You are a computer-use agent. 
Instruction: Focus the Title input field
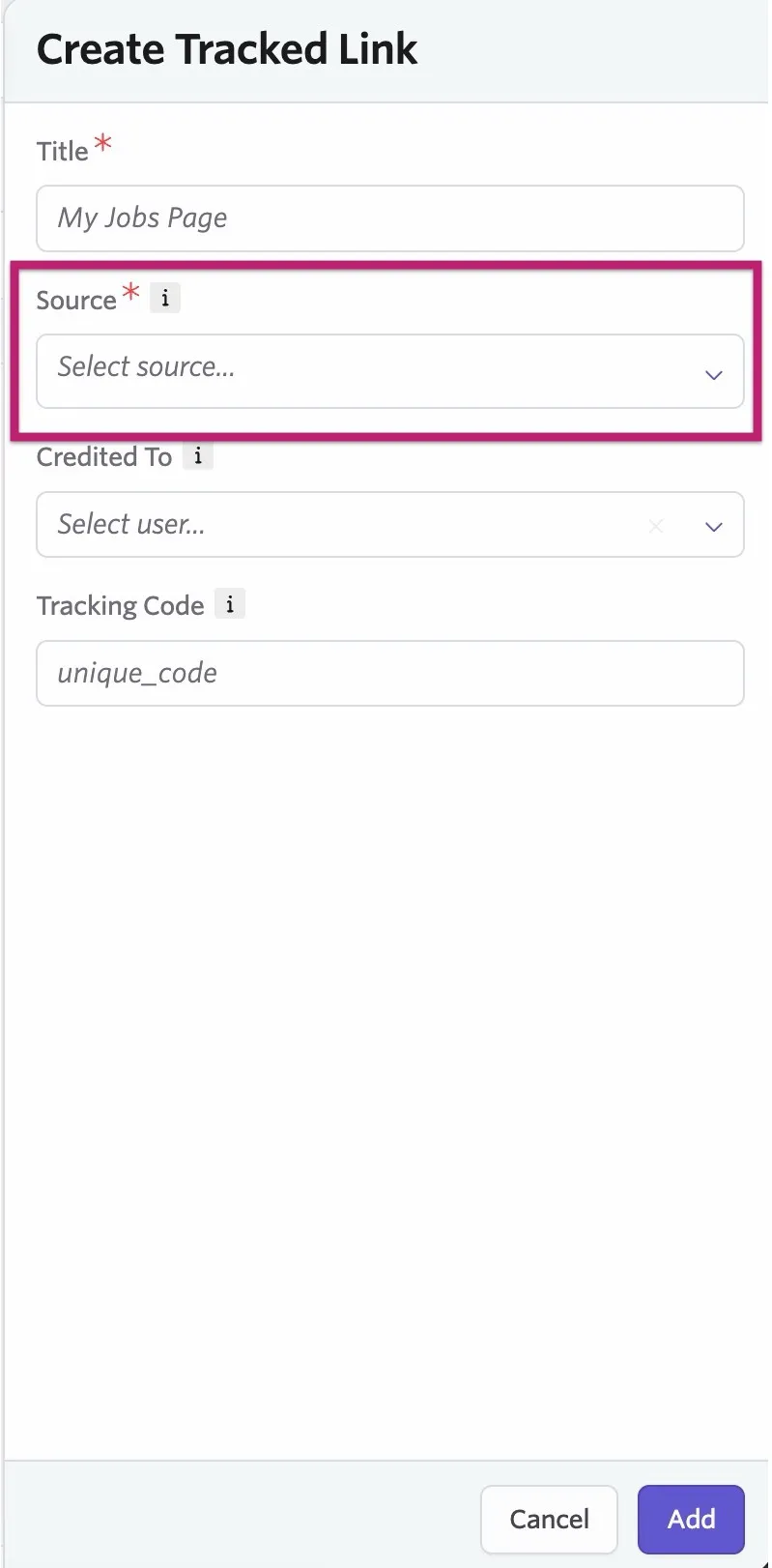pyautogui.click(x=390, y=218)
